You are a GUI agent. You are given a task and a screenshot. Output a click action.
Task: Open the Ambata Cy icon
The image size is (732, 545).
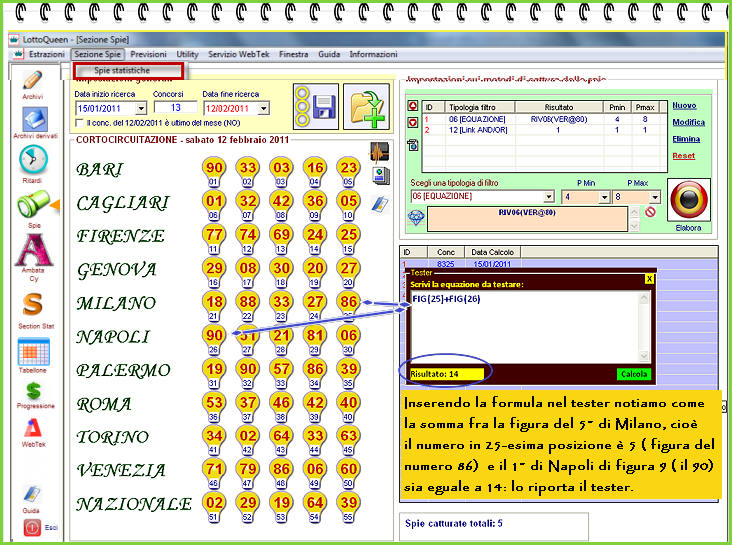click(x=34, y=250)
